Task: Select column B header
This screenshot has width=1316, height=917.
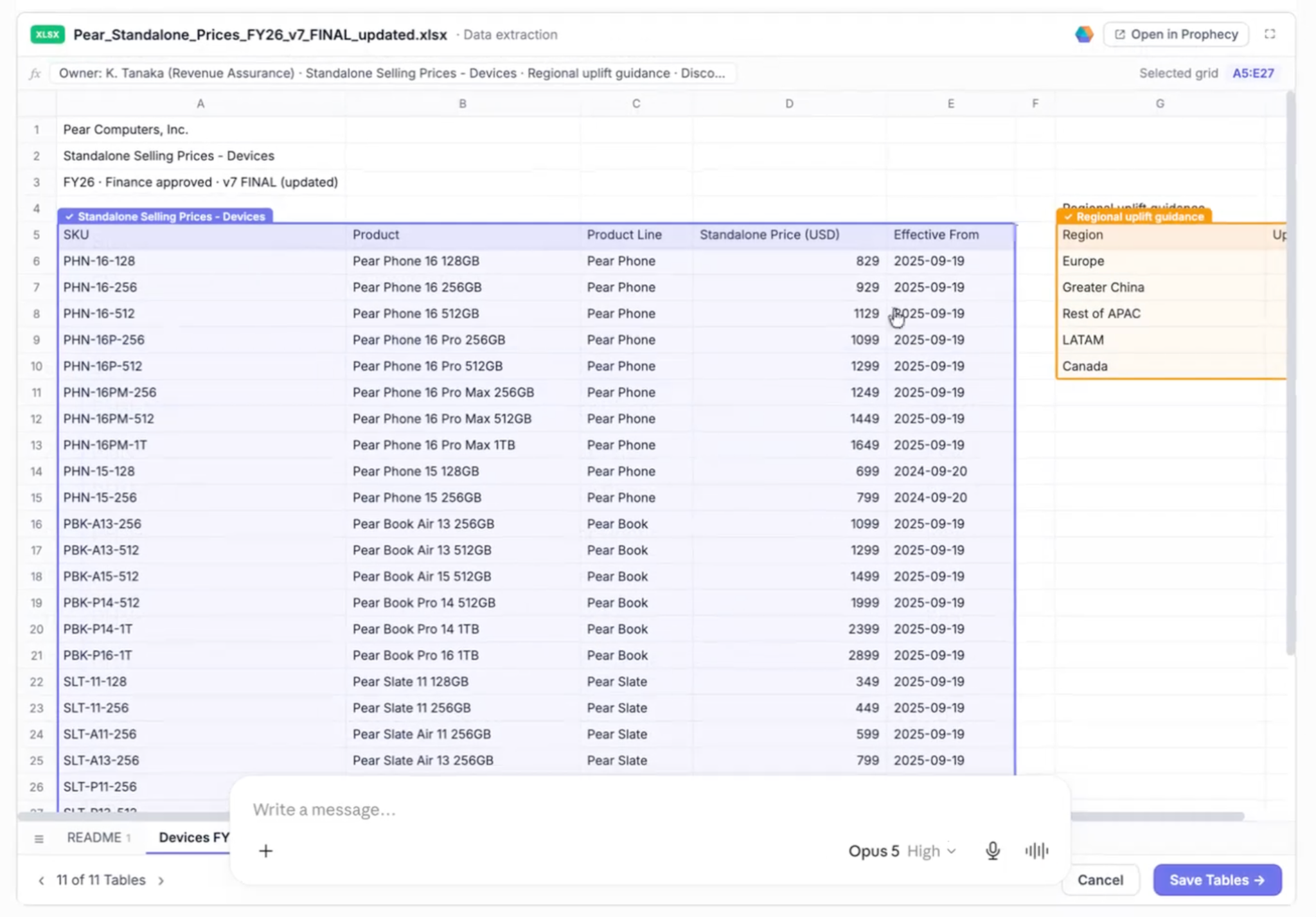Action: tap(463, 103)
